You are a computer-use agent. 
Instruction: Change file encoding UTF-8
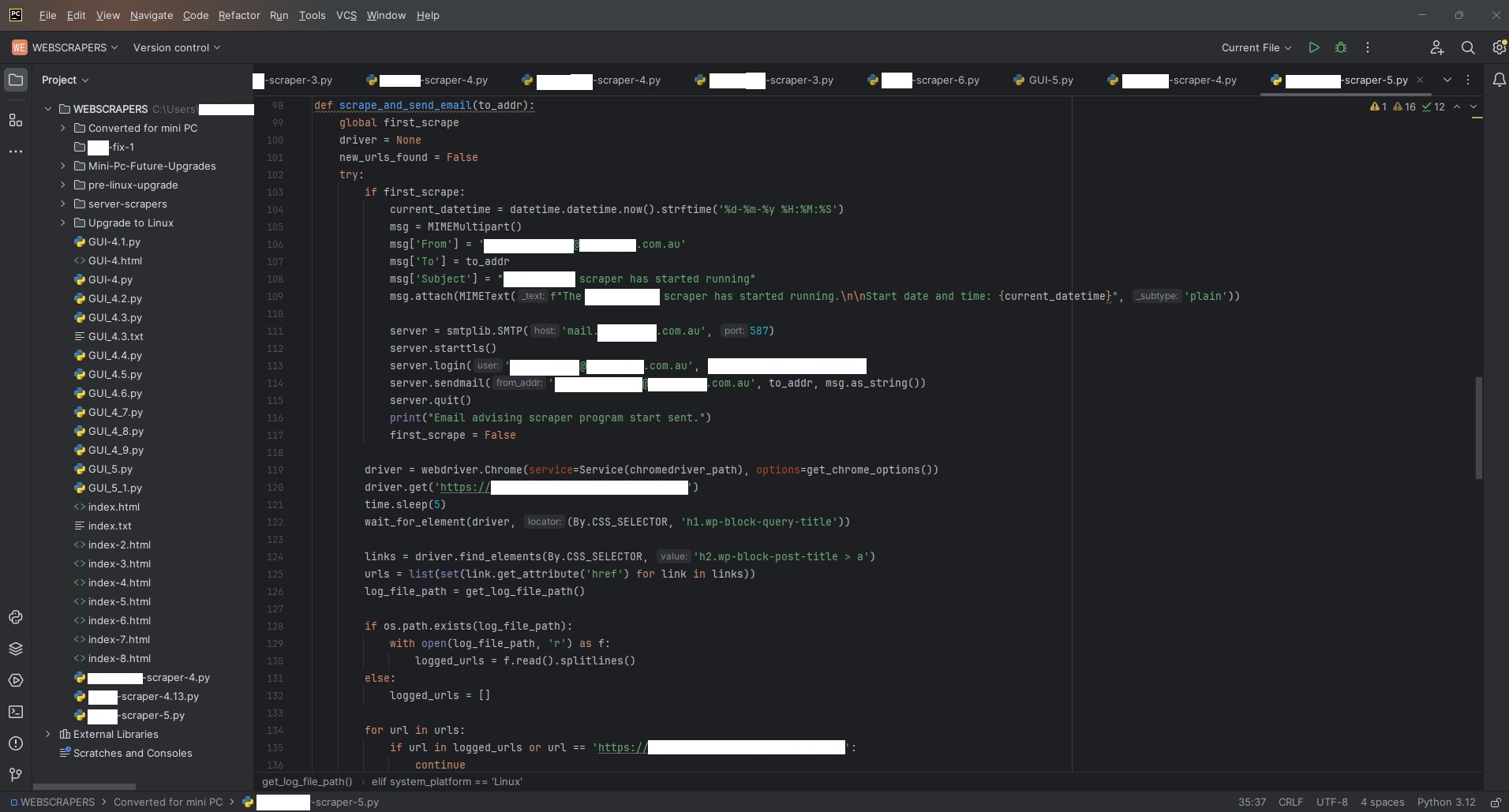[x=1331, y=802]
